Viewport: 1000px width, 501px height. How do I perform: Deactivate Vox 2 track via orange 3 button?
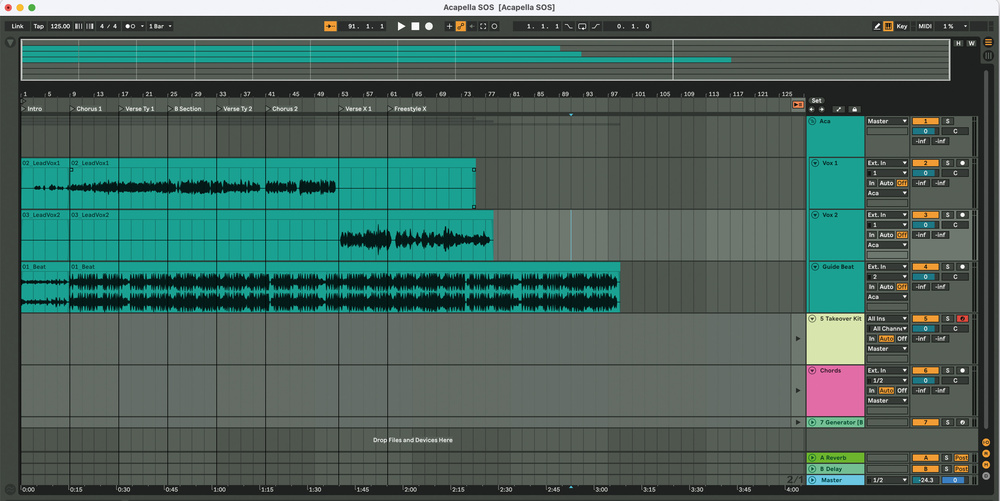925,215
